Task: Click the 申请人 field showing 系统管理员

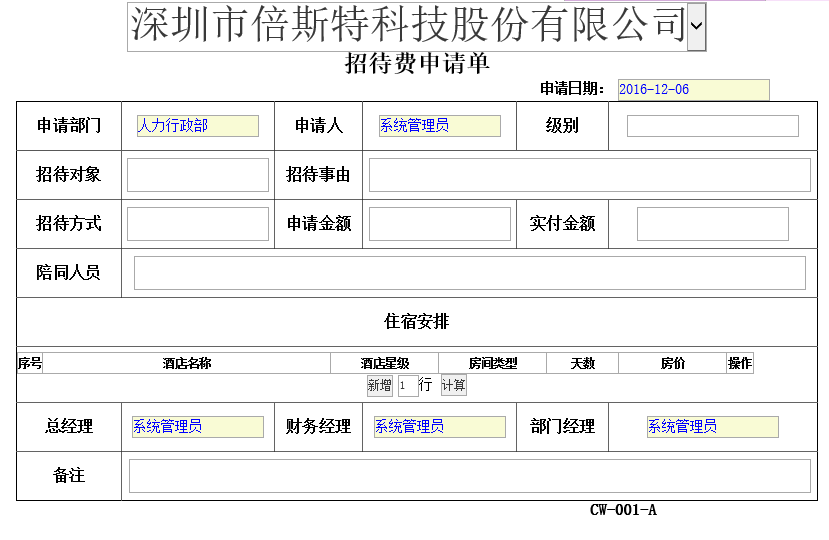Action: [x=439, y=126]
